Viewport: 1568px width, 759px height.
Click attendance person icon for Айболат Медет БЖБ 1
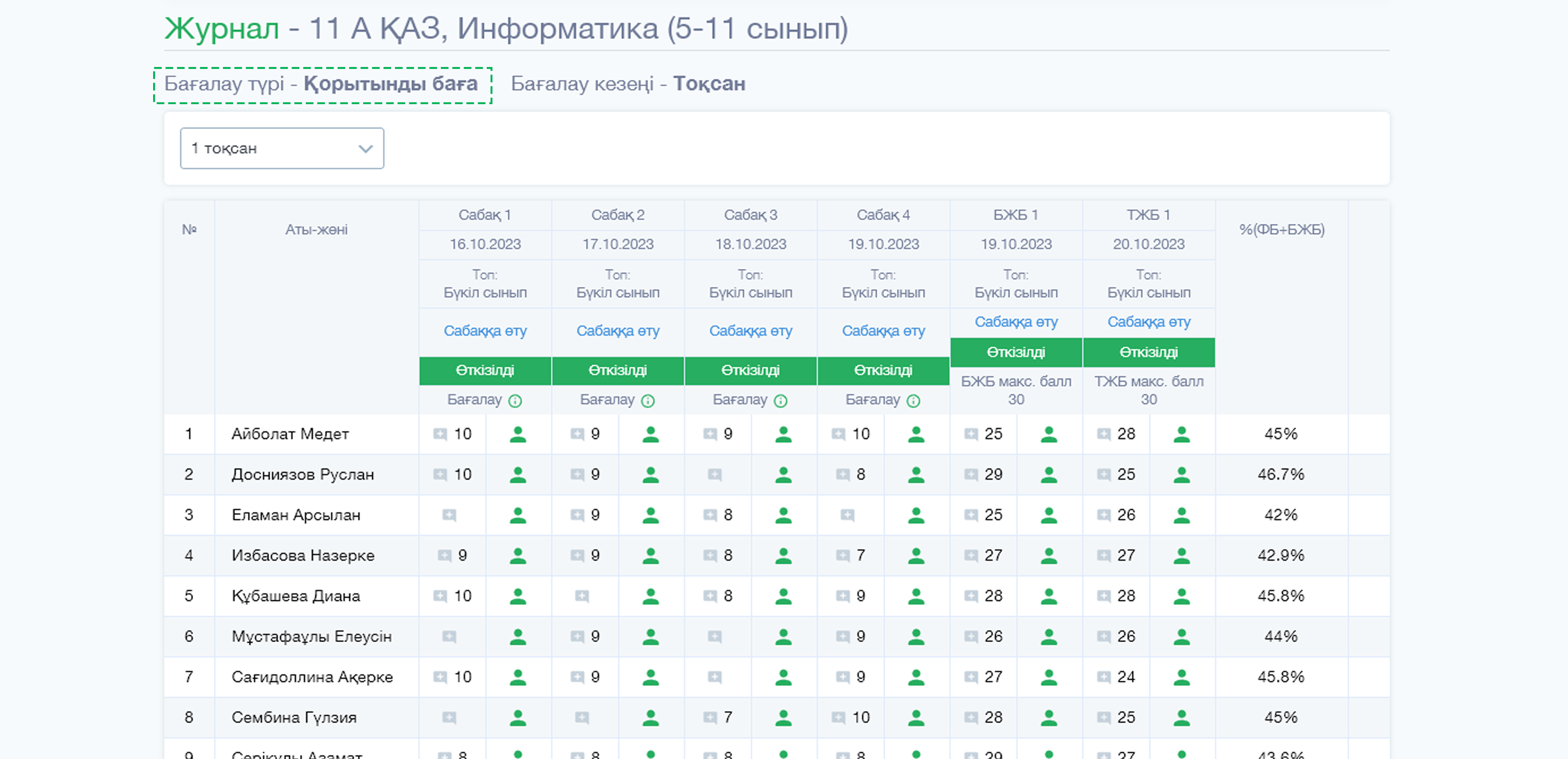click(1049, 434)
